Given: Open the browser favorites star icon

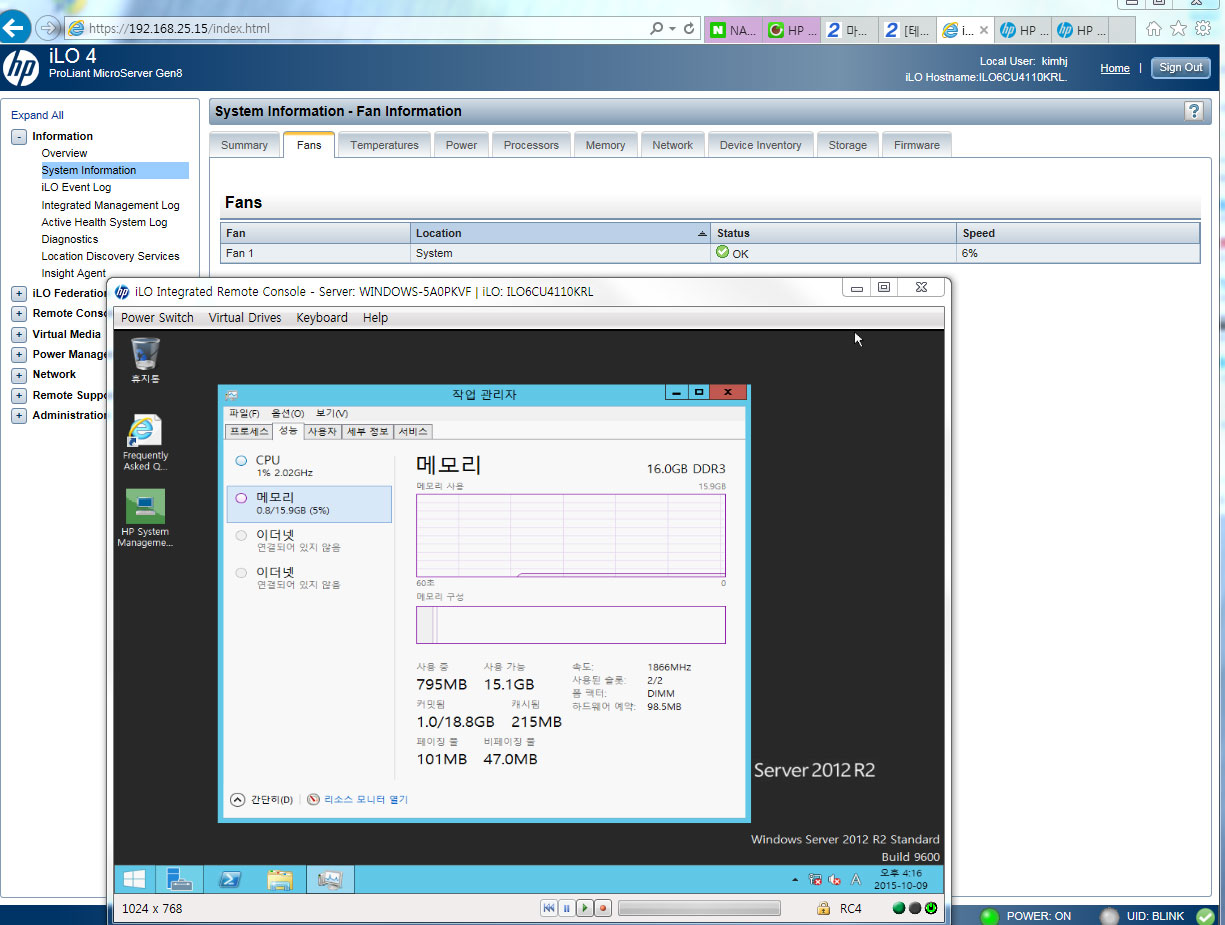Looking at the screenshot, I should point(1179,29).
